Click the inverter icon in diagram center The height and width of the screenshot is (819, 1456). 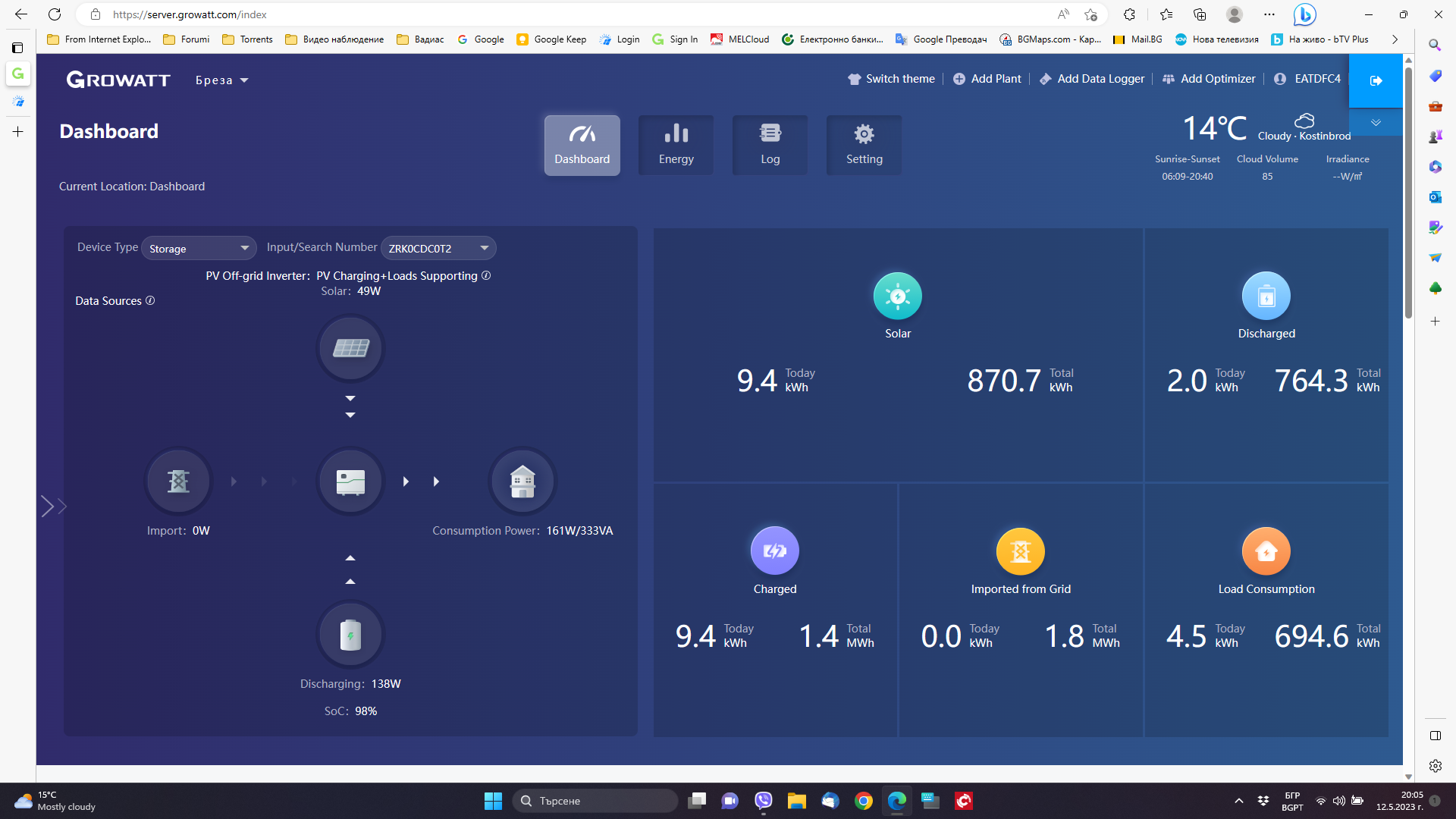[350, 482]
